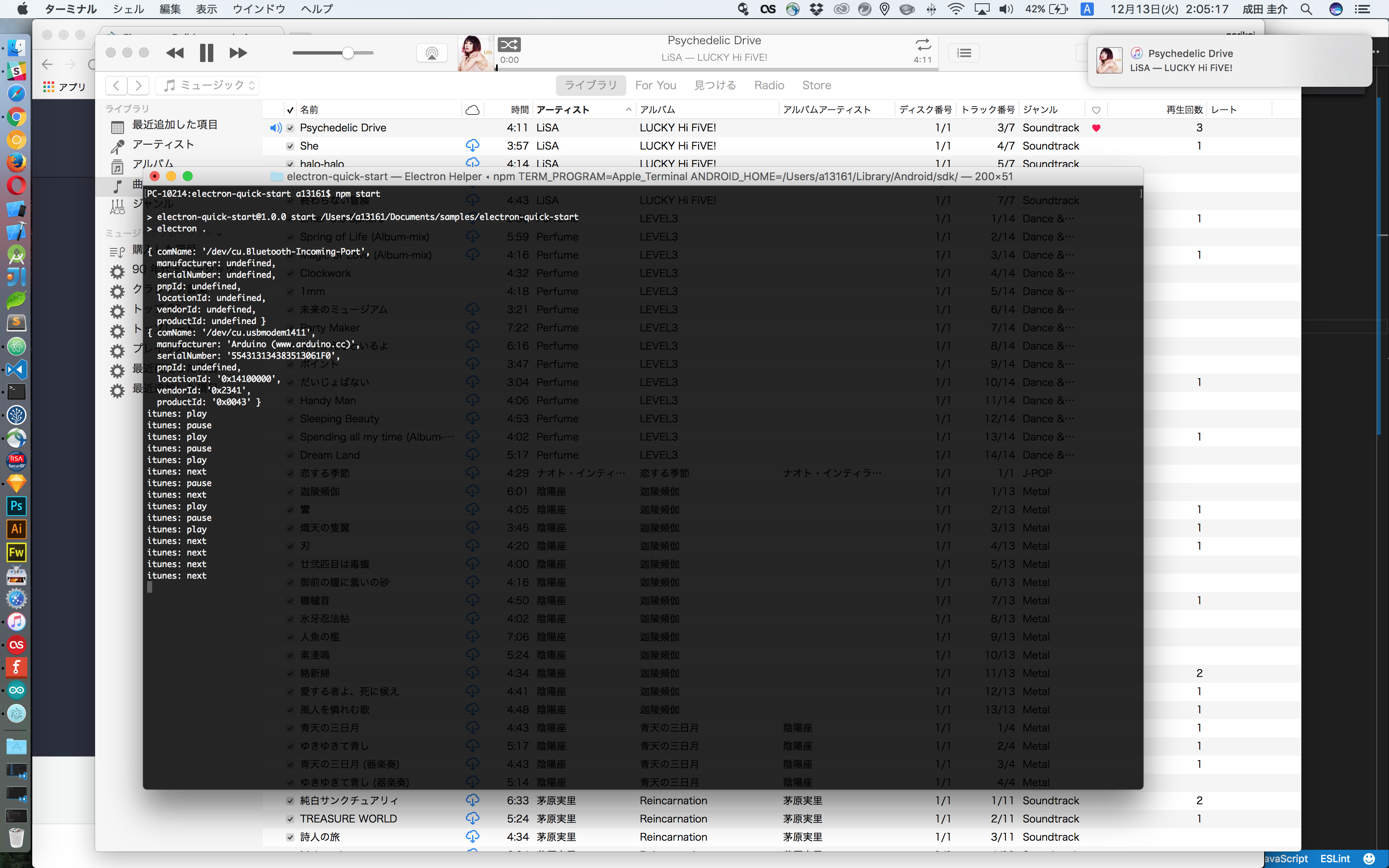Screen dimensions: 1389x868
Task: Open the シェル menu
Action: (x=128, y=9)
